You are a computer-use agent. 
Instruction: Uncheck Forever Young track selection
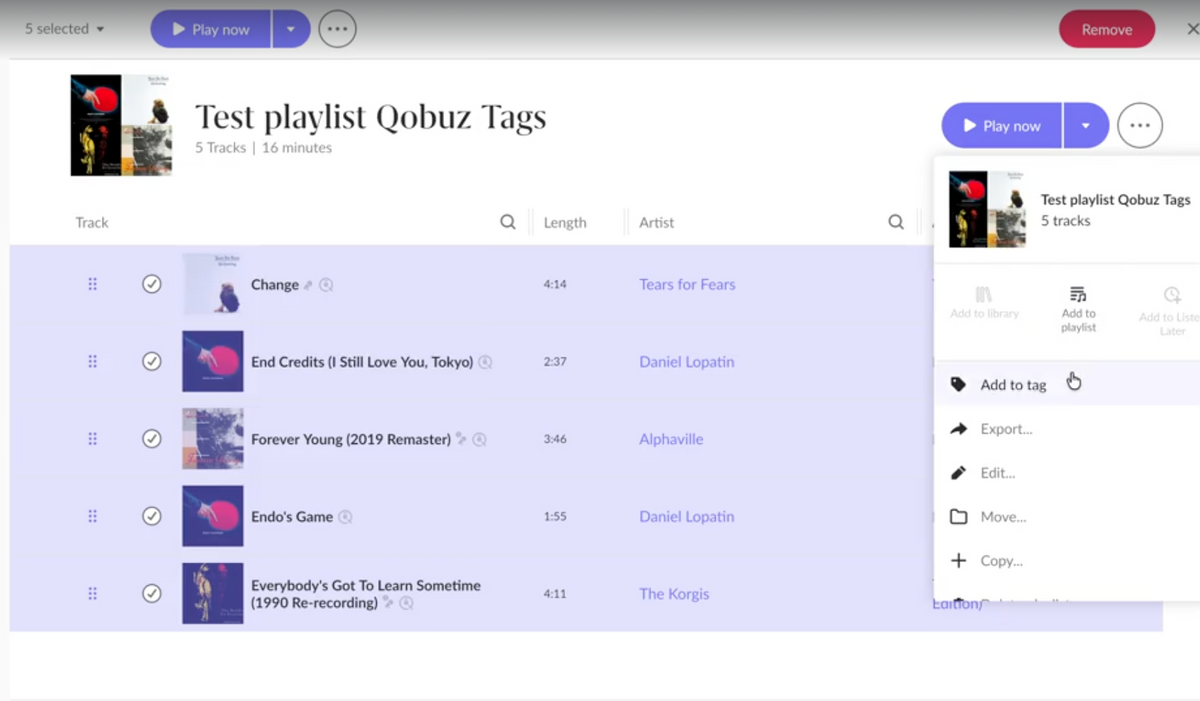click(x=151, y=438)
